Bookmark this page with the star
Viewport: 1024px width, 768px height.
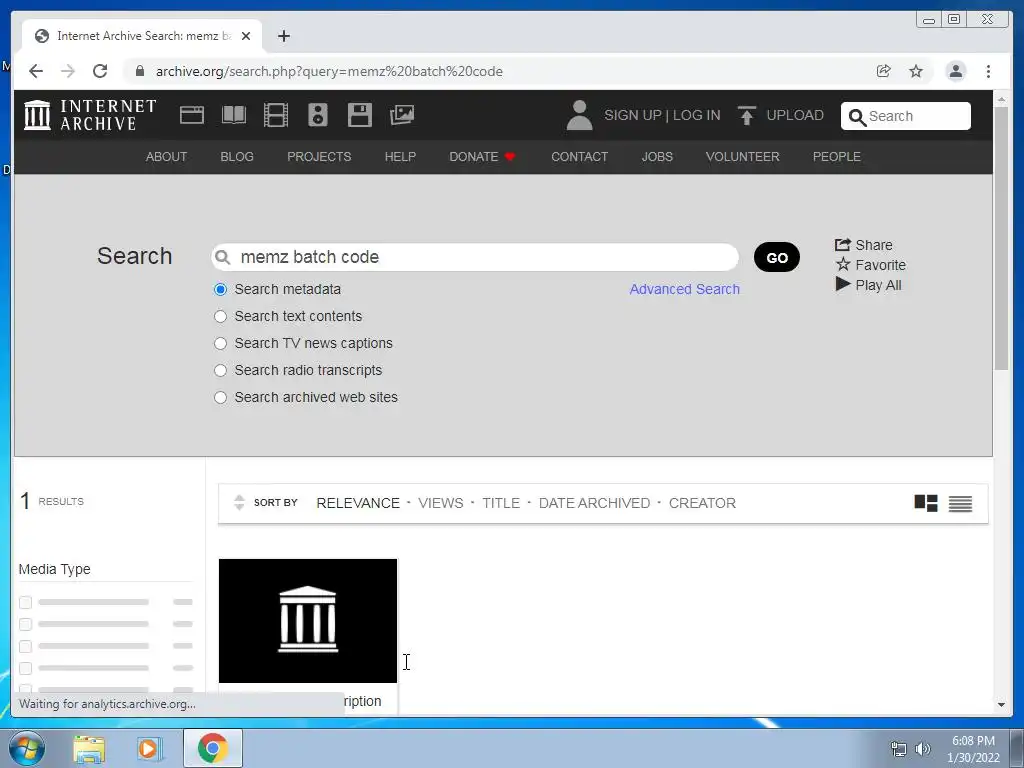916,71
